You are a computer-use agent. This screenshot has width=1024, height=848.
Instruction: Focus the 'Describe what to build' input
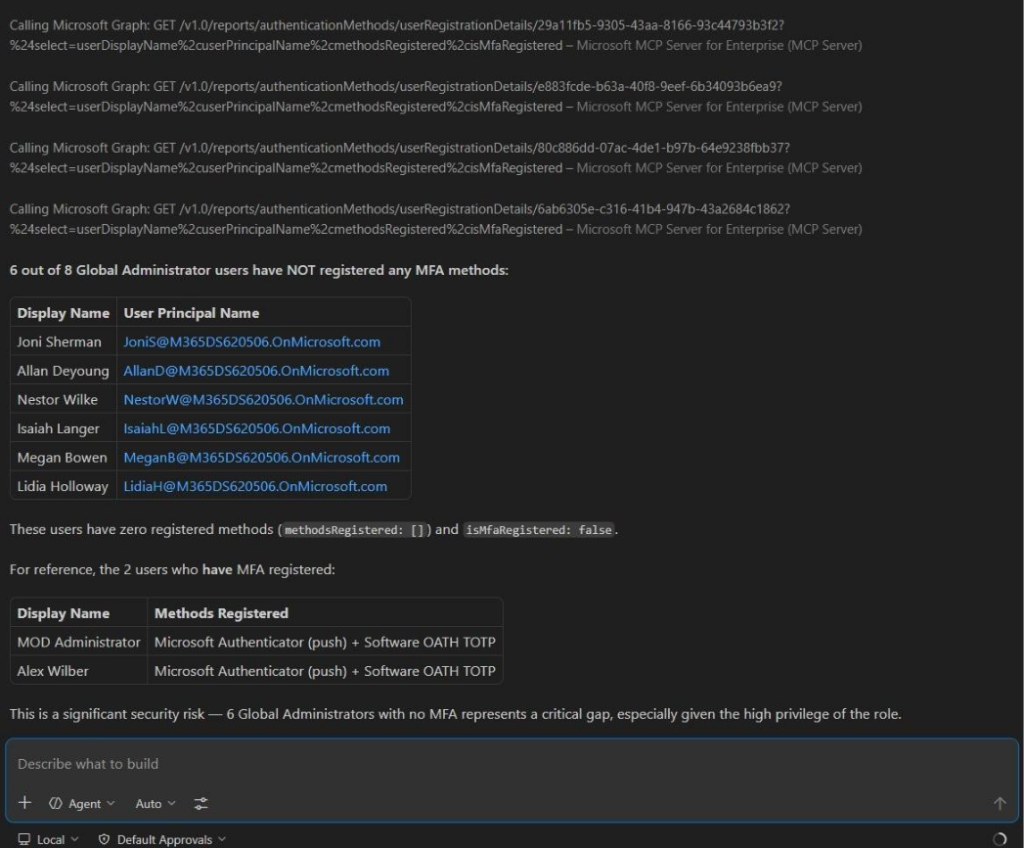point(500,764)
